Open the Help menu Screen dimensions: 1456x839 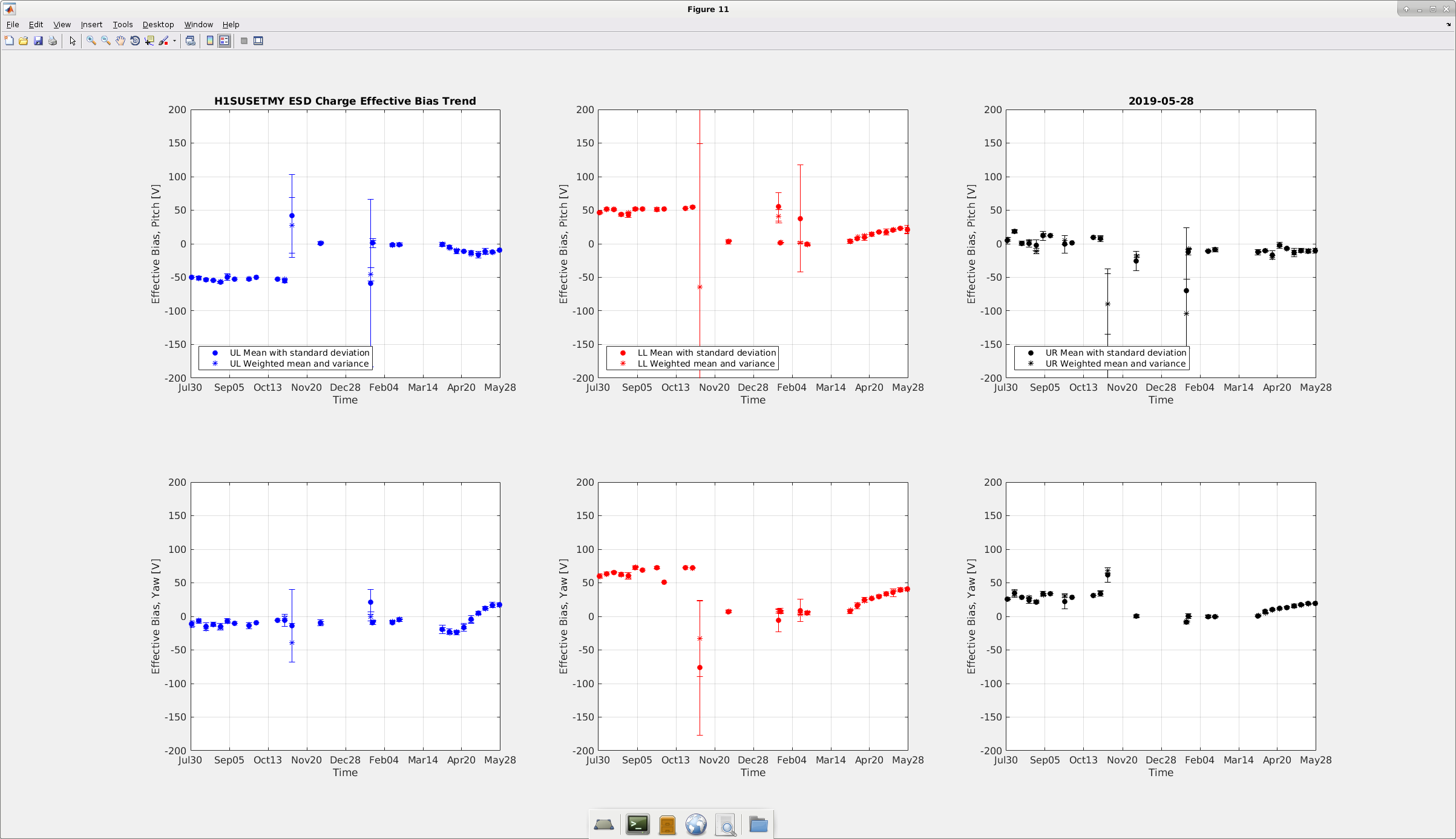231,25
